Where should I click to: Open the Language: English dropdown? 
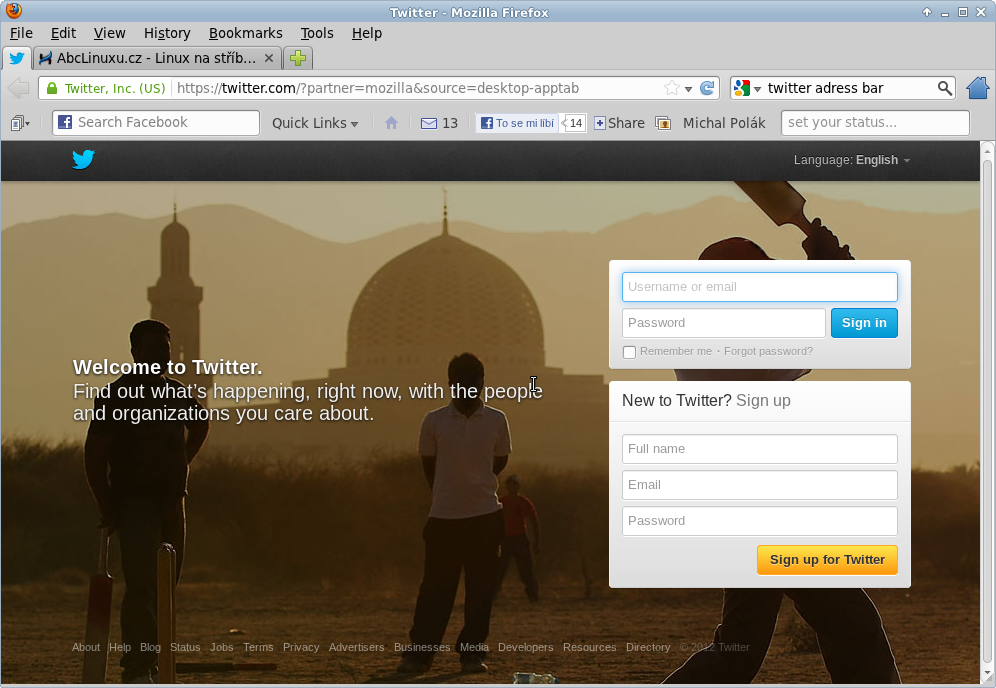[852, 160]
